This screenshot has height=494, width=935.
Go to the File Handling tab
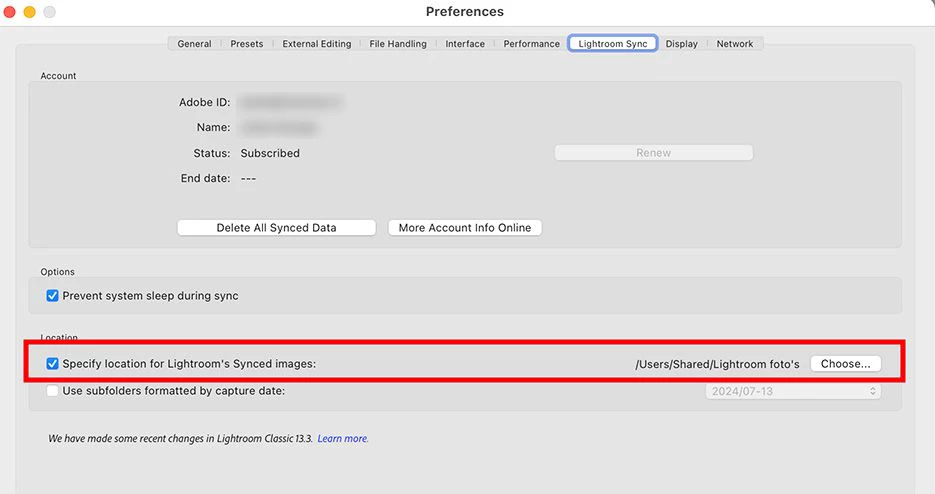[x=398, y=44]
